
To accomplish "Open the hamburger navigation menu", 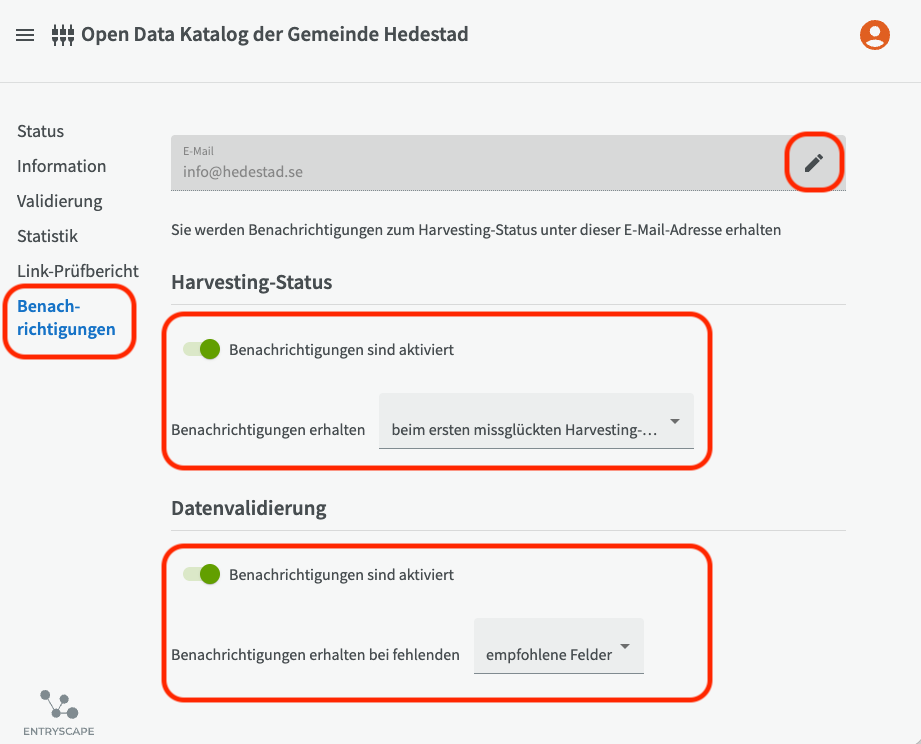I will (x=26, y=35).
